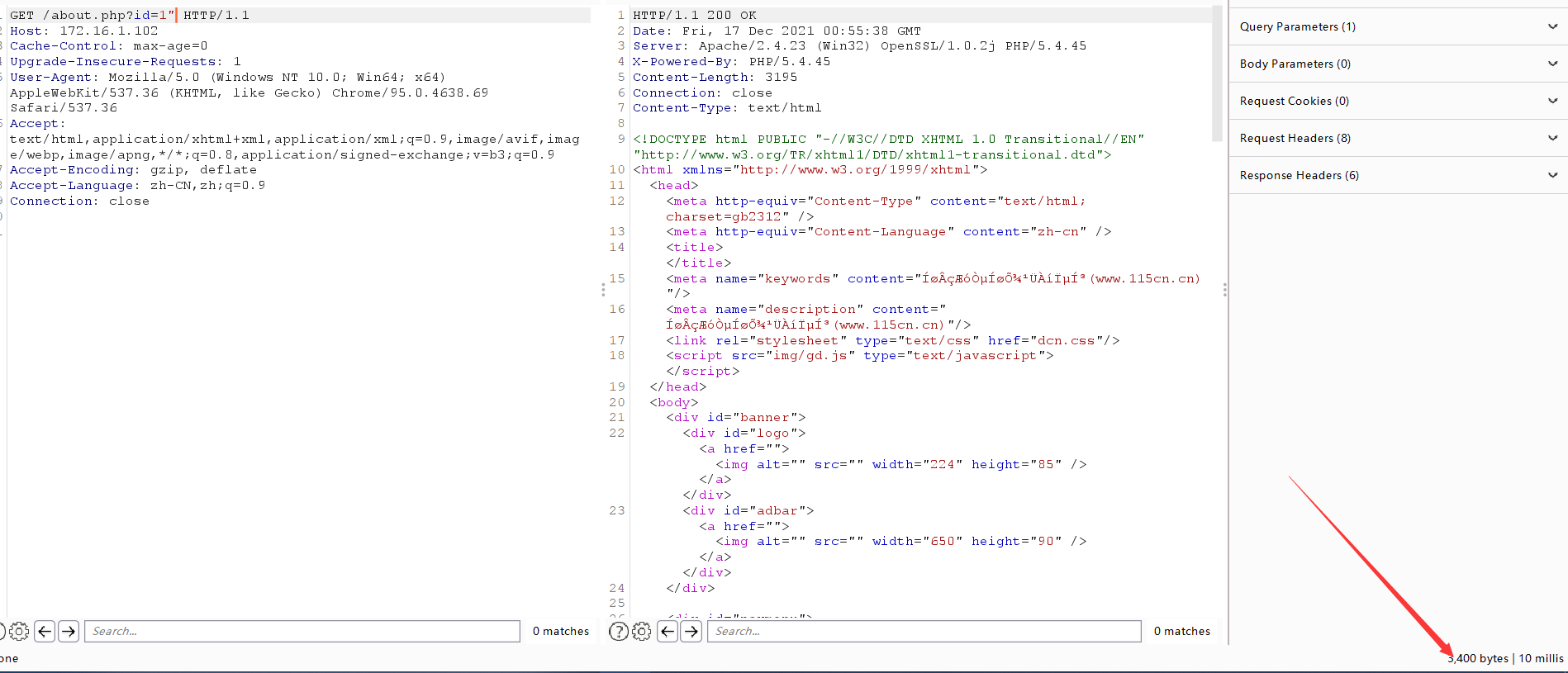The width and height of the screenshot is (1568, 673).
Task: Click the "Server: Apache/2.4.23" response header
Action: click(x=859, y=46)
